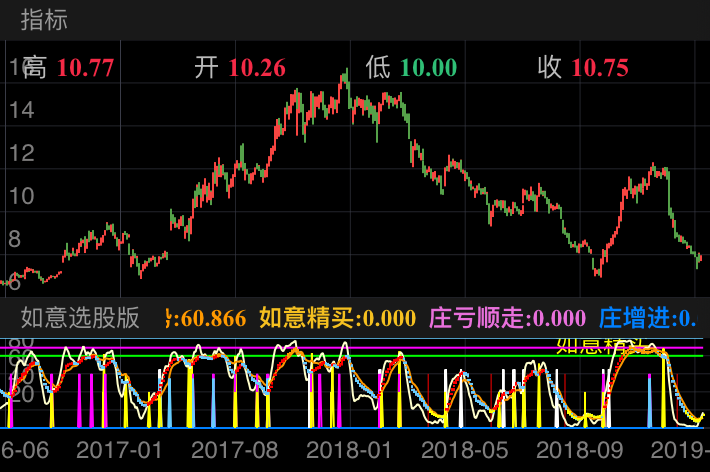Viewport: 710px width, 472px height.
Task: Click the green horizontal line in indicator panel
Action: click(x=351, y=356)
